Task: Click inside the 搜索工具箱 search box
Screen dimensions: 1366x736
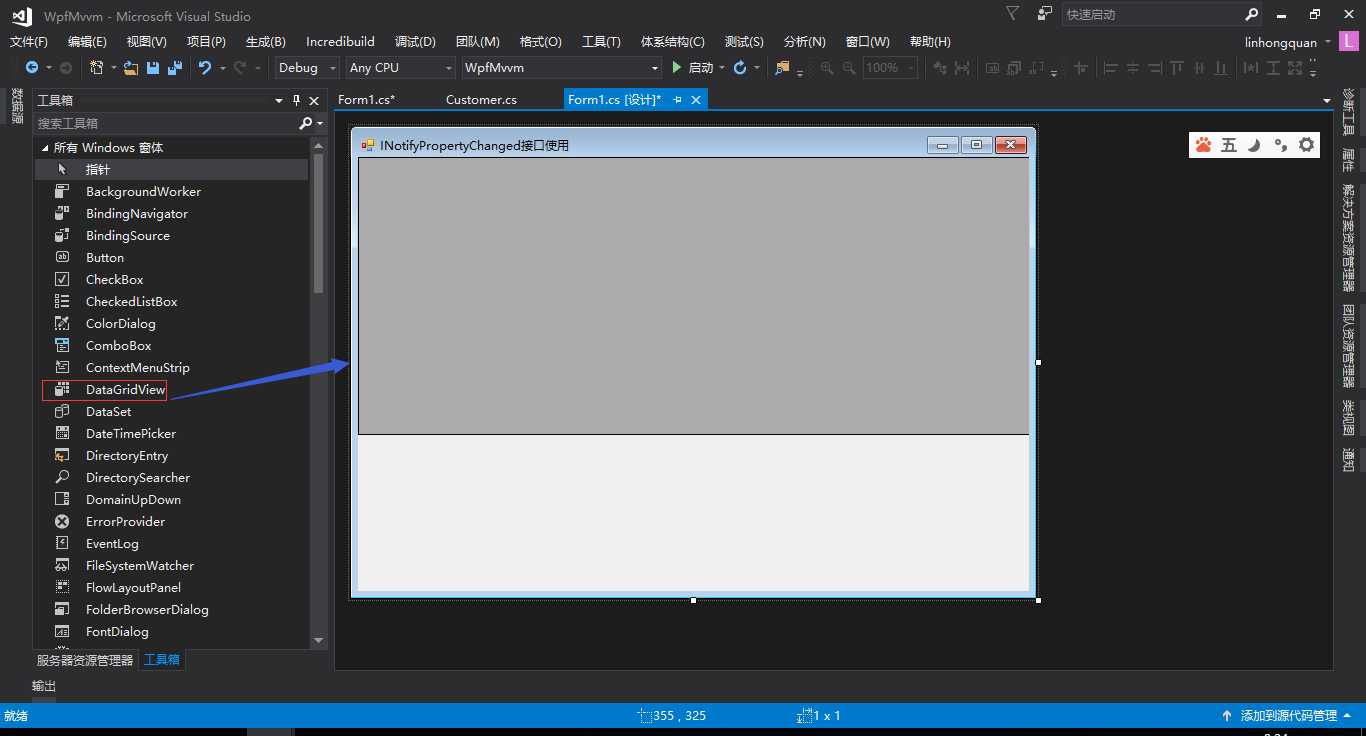Action: (165, 123)
